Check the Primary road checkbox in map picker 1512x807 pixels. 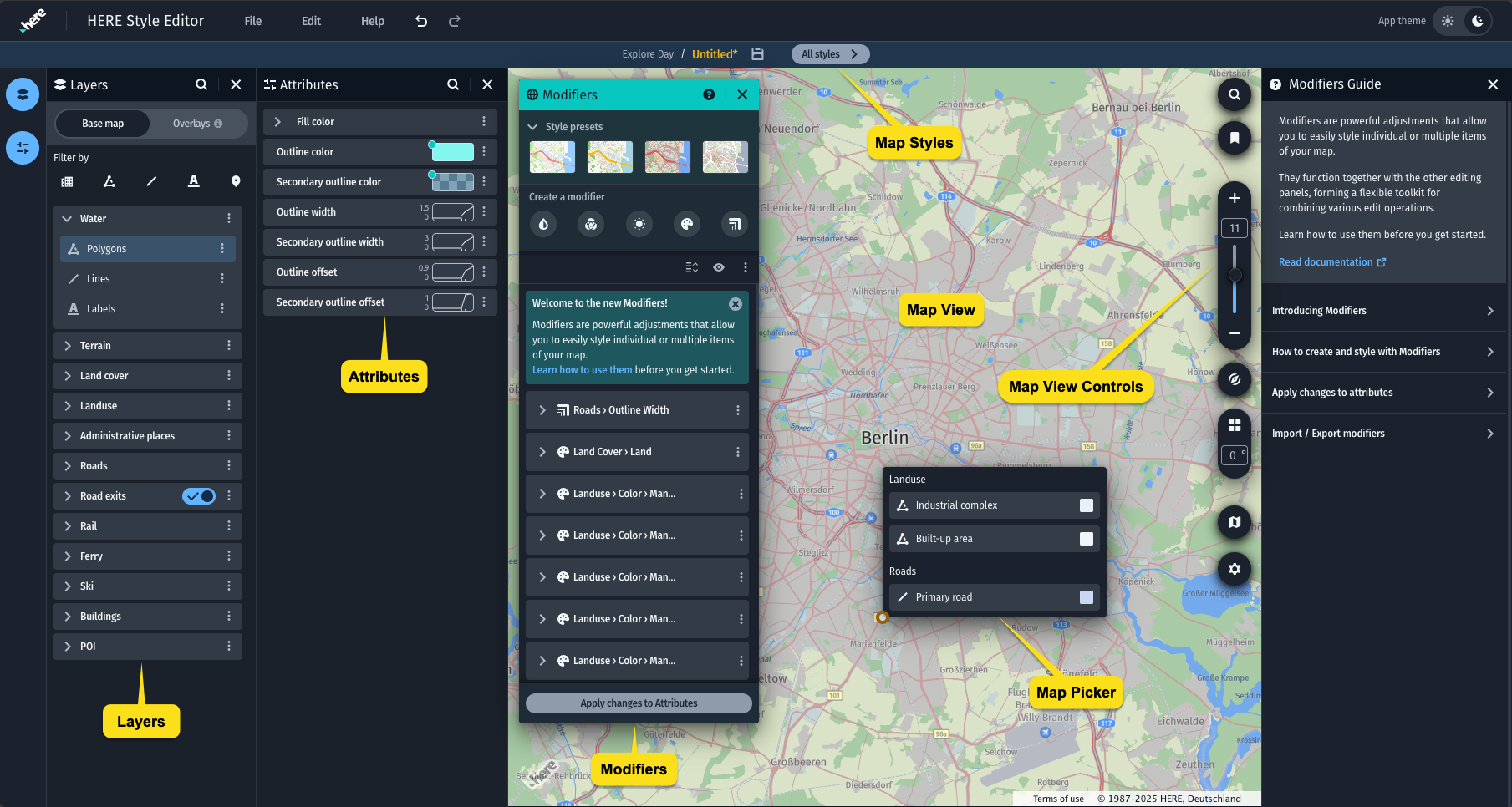1086,597
